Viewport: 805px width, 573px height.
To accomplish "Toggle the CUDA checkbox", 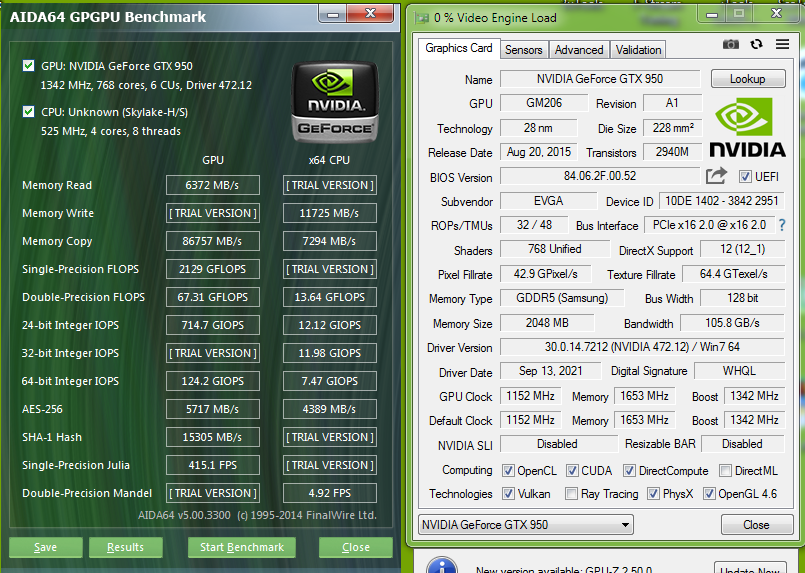I will 572,470.
